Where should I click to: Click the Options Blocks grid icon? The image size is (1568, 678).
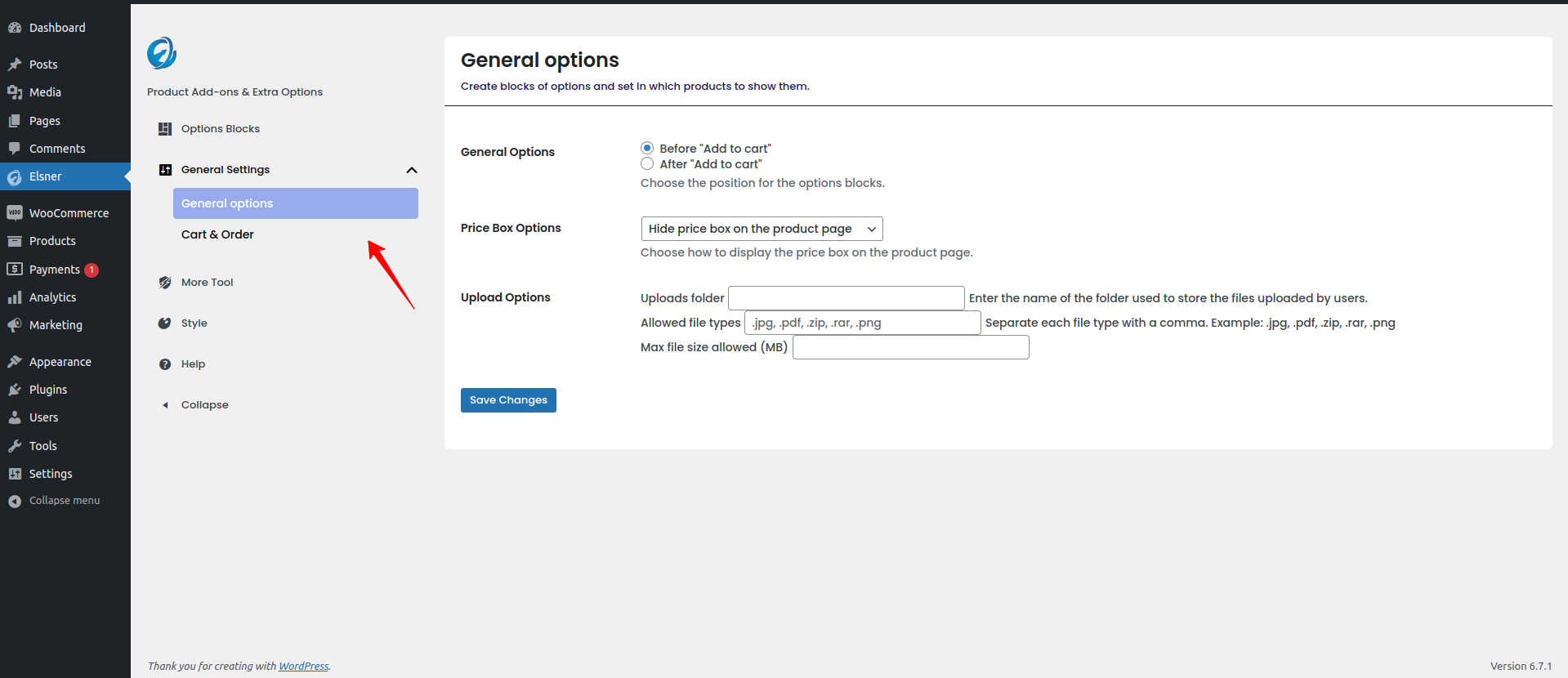coord(165,129)
